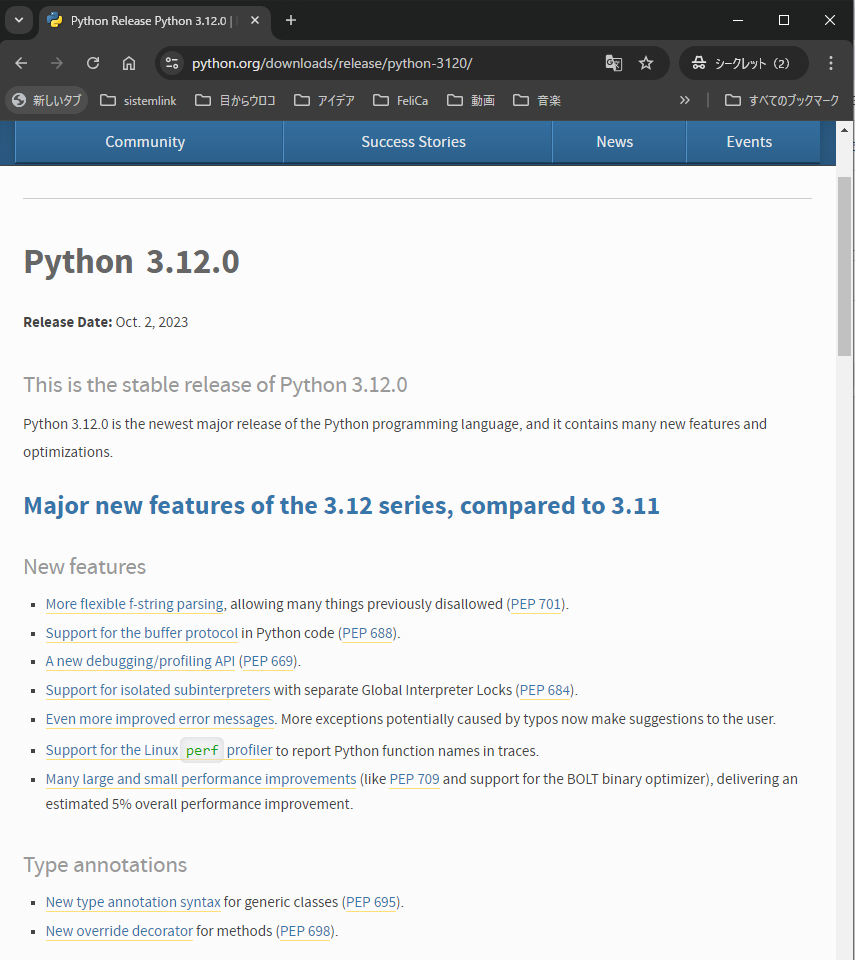The width and height of the screenshot is (855, 960).
Task: Click the New features subheading
Action: tap(85, 567)
